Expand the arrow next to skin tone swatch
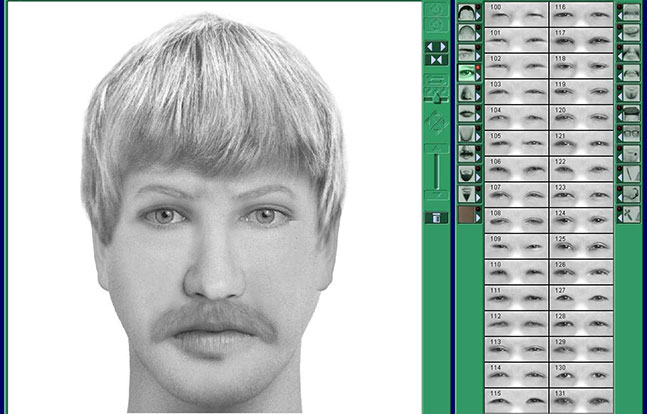The height and width of the screenshot is (414, 647). coord(478,218)
